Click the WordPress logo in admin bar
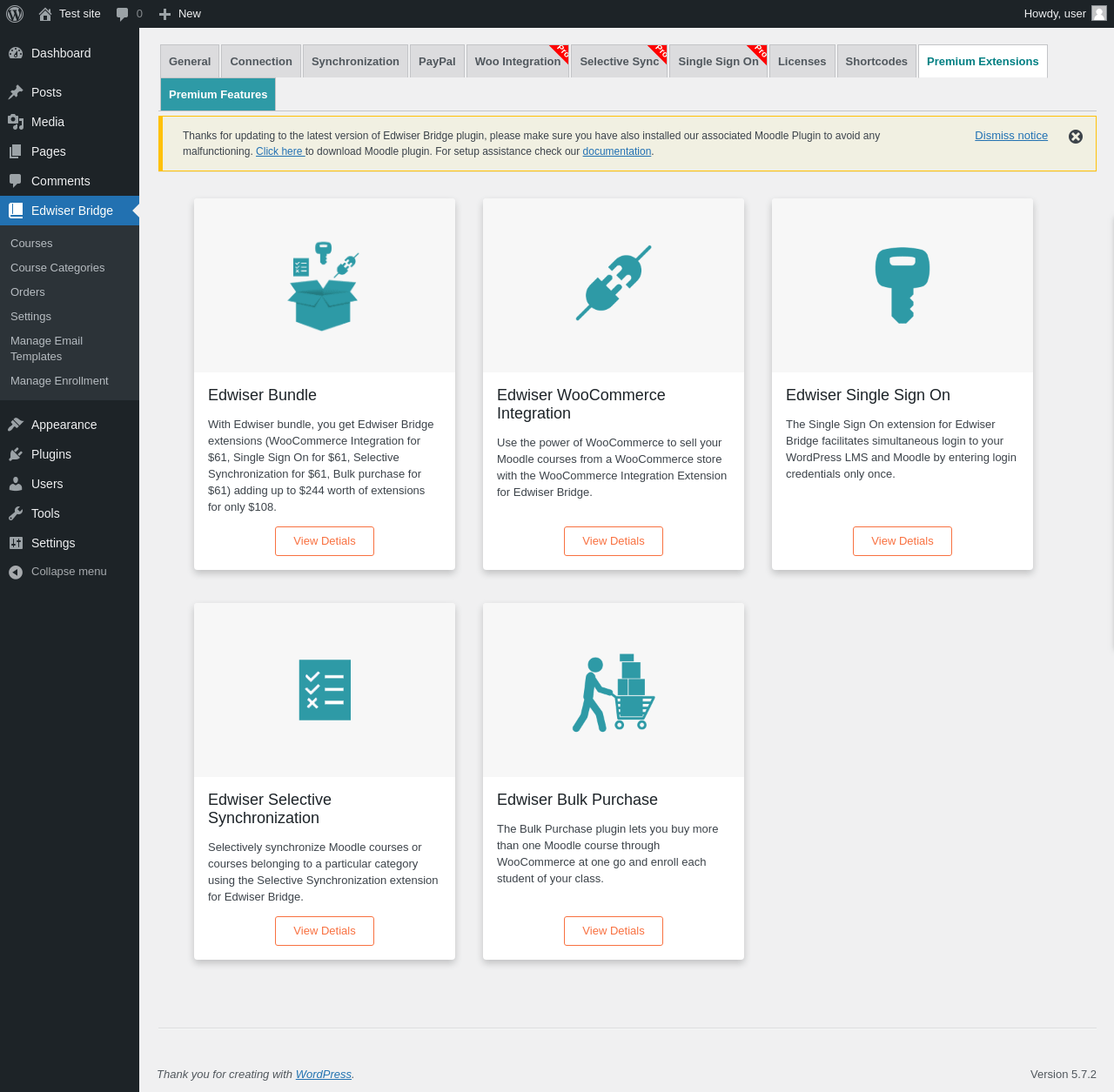 click(x=15, y=14)
